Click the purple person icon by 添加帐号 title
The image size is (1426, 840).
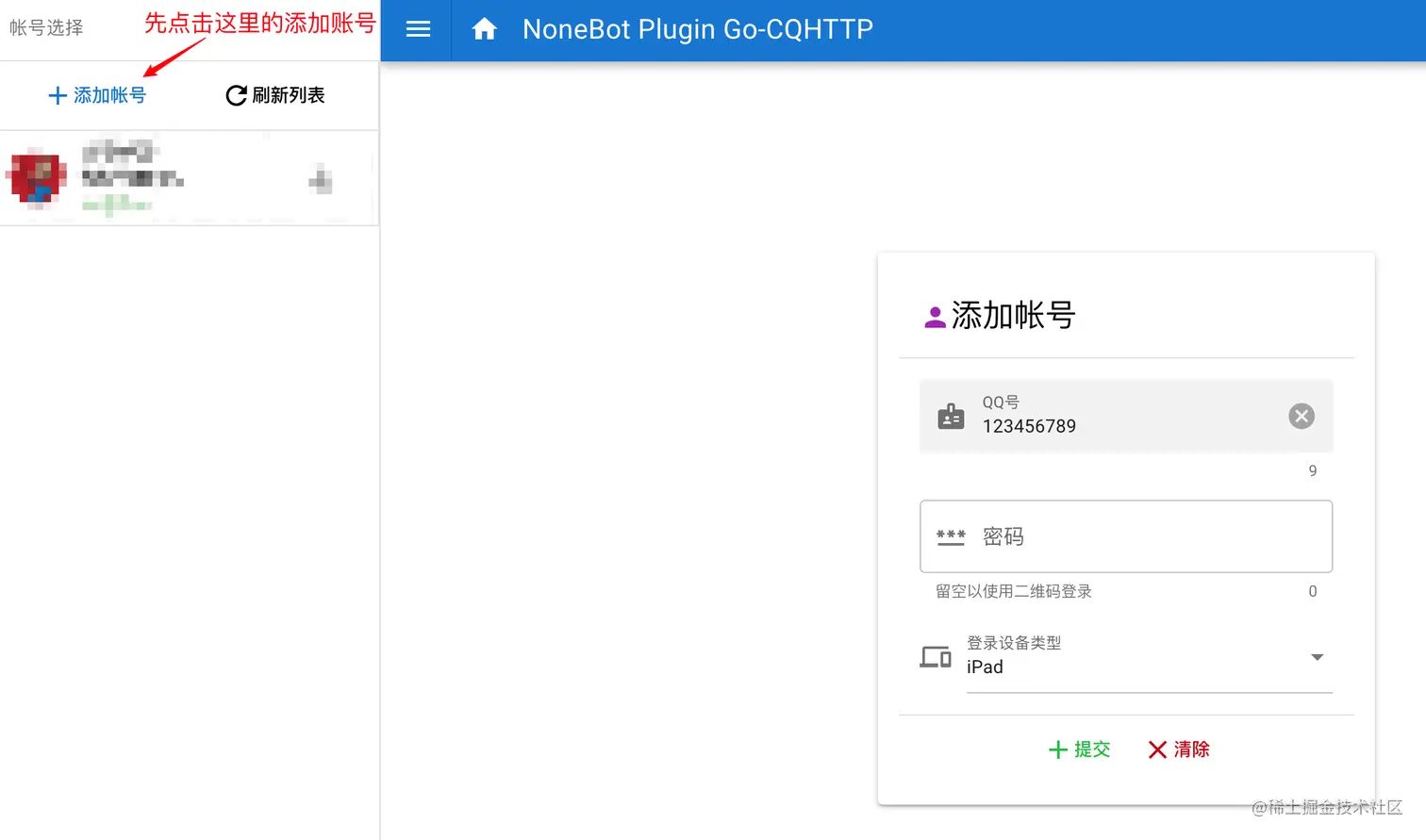pos(935,317)
